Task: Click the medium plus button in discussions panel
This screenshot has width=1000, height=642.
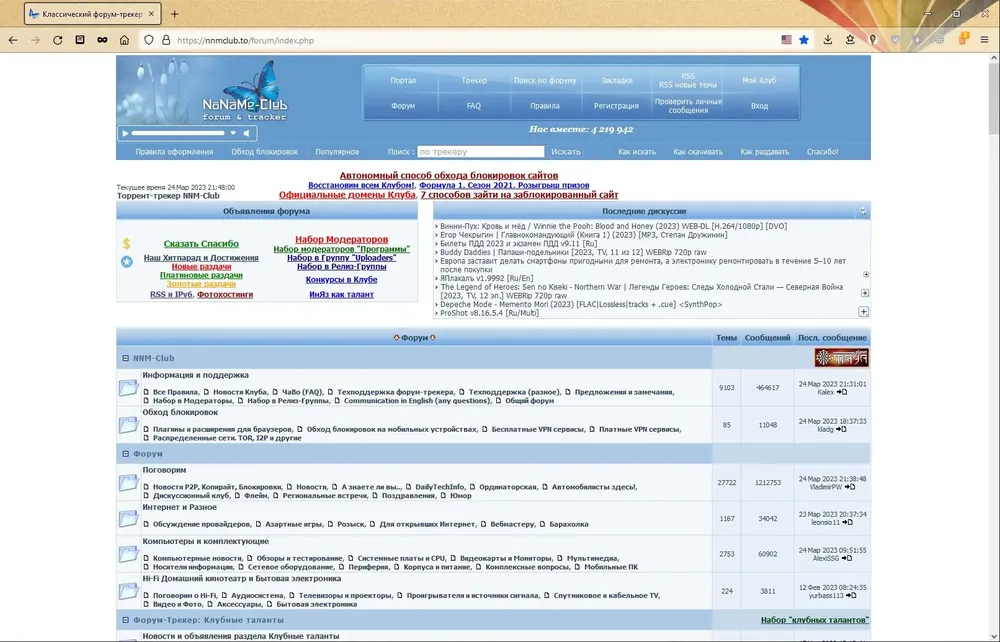Action: 865,293
